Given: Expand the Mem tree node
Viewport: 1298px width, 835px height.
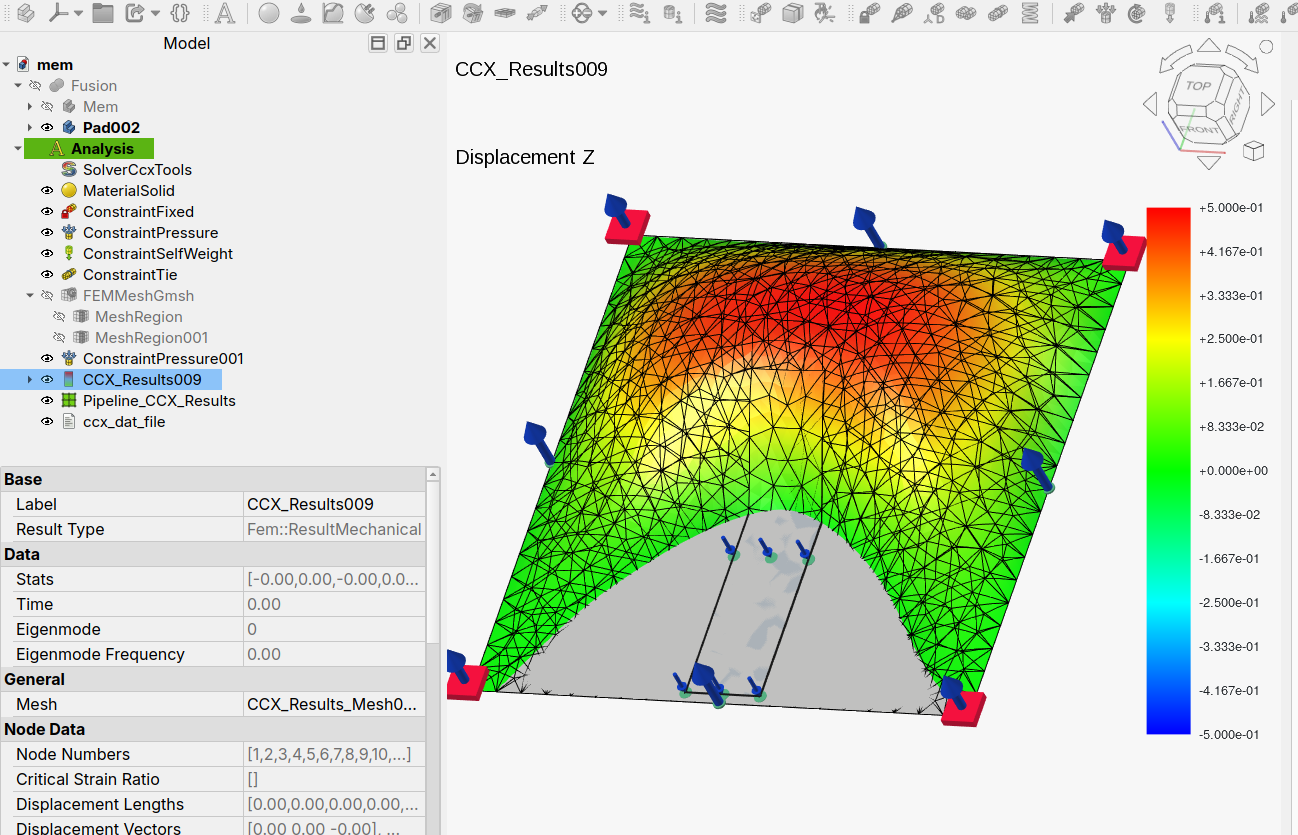Looking at the screenshot, I should point(30,107).
